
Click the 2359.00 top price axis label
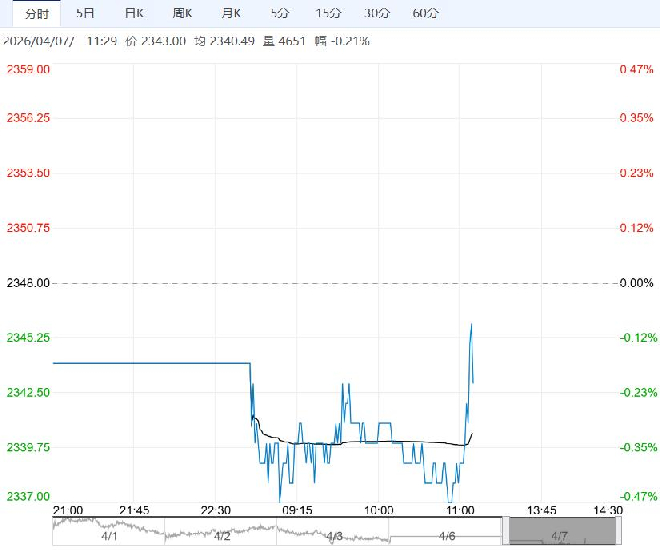pos(30,69)
